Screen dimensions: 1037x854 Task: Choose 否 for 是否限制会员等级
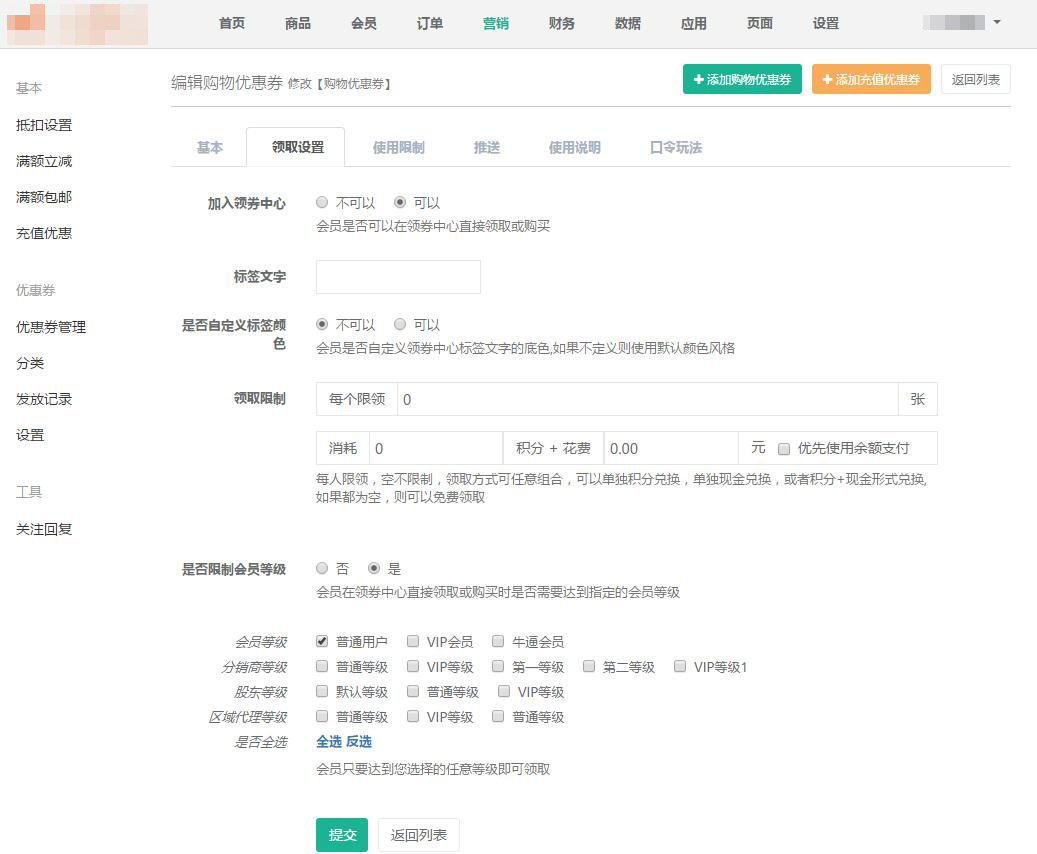coord(322,568)
